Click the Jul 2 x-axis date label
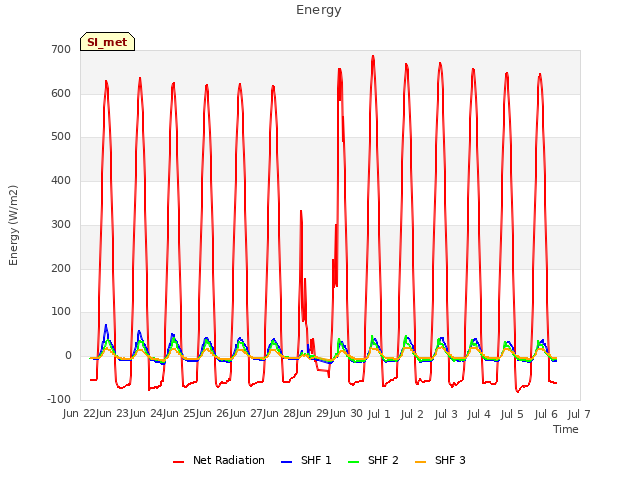 [x=412, y=414]
